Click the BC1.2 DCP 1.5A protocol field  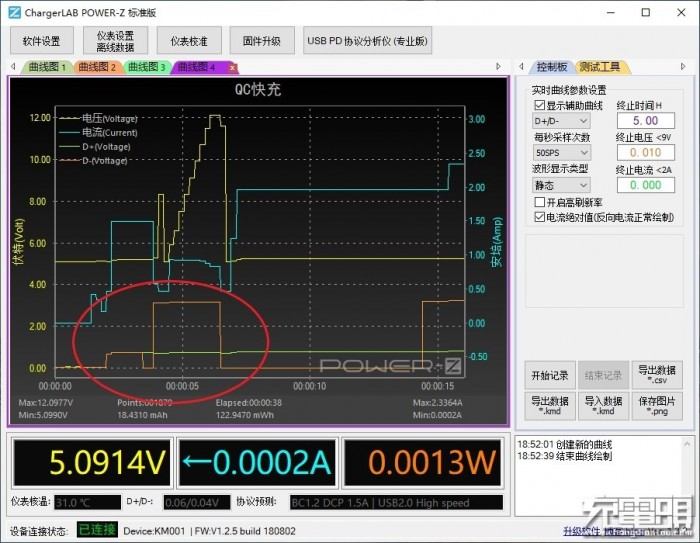396,502
